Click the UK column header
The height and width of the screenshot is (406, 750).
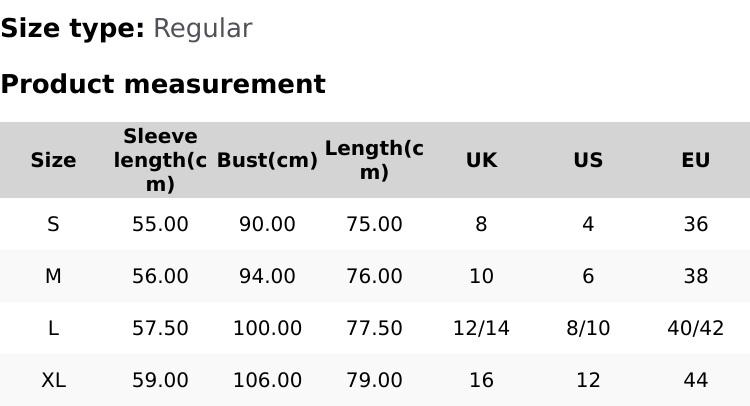pos(481,160)
